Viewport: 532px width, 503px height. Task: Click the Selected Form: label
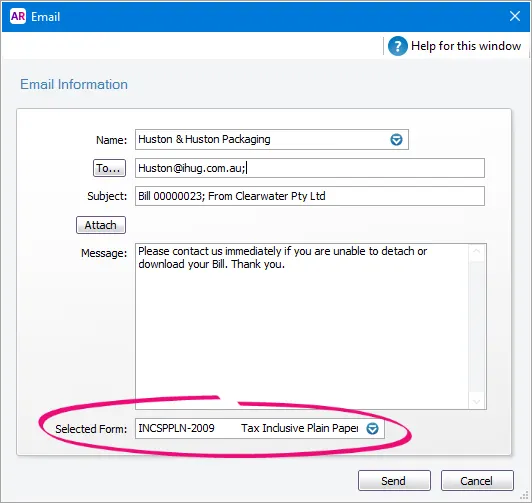pyautogui.click(x=91, y=429)
